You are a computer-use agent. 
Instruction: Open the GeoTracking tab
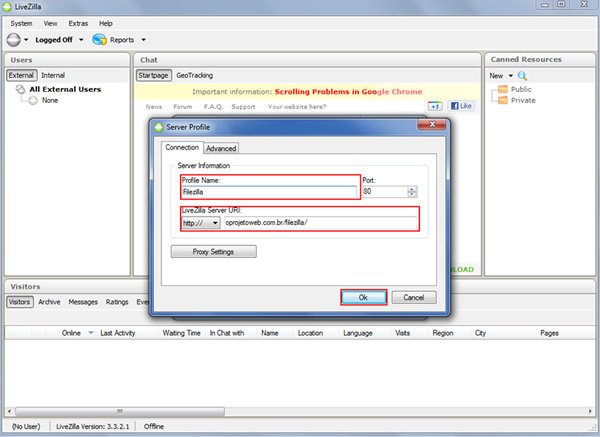[x=194, y=75]
